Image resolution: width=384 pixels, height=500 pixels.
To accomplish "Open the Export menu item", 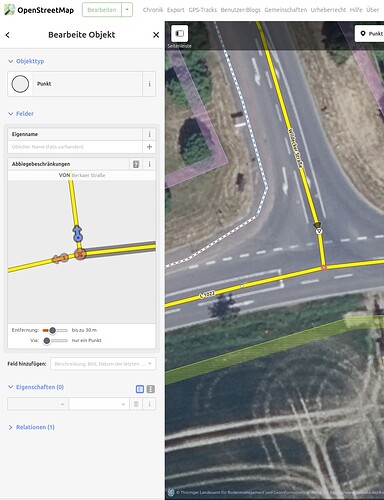I will click(176, 10).
